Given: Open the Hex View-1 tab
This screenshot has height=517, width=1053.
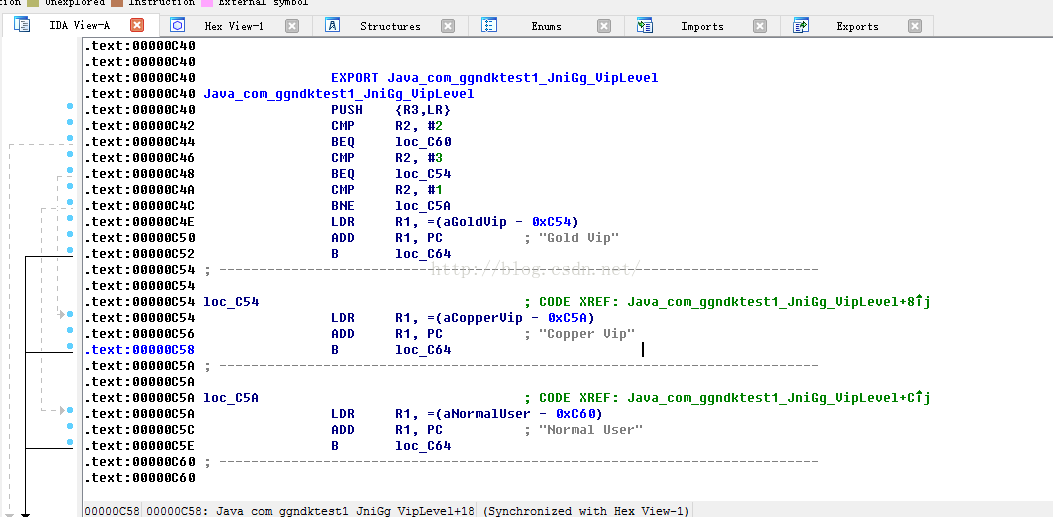Looking at the screenshot, I should coord(235,26).
